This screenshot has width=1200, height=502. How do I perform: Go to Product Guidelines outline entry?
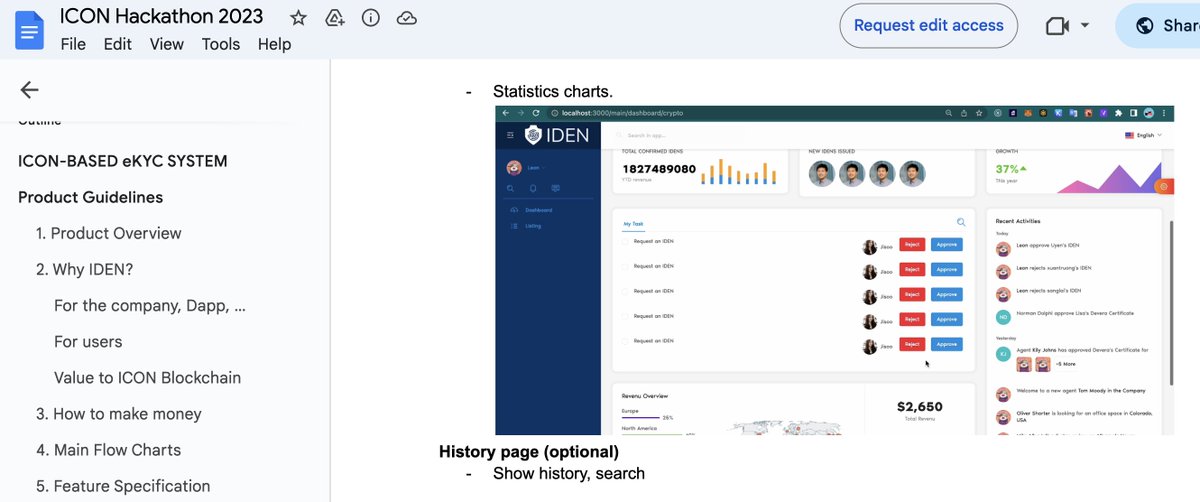91,197
